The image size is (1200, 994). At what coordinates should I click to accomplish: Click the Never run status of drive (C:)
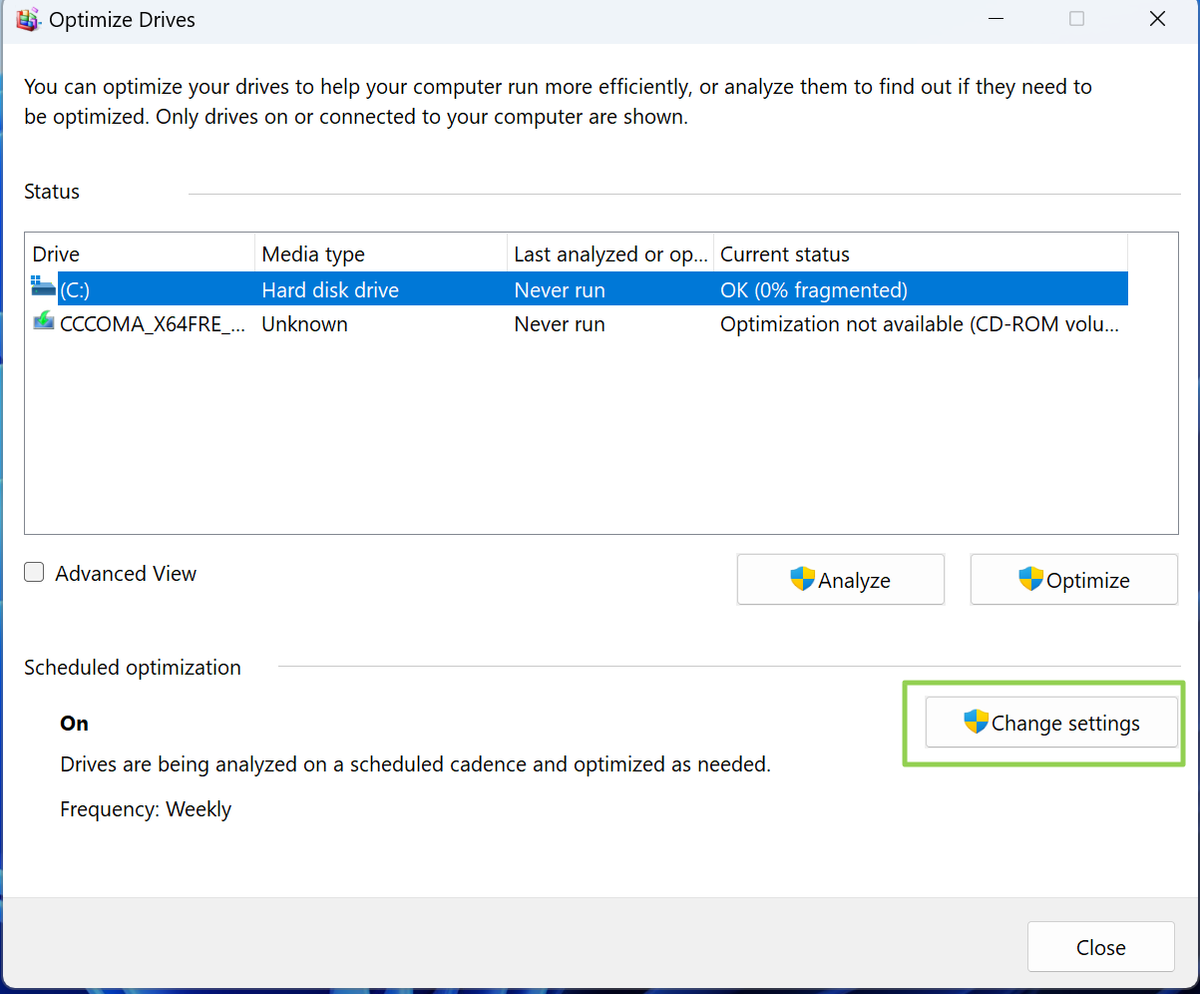click(559, 288)
